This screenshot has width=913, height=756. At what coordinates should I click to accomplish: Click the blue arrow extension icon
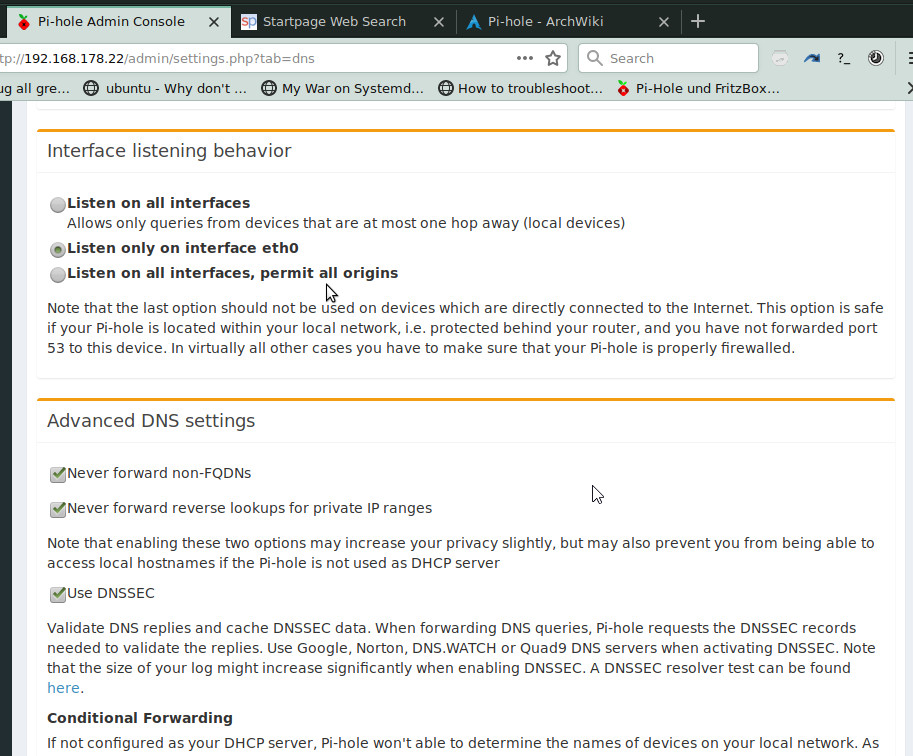pyautogui.click(x=812, y=58)
